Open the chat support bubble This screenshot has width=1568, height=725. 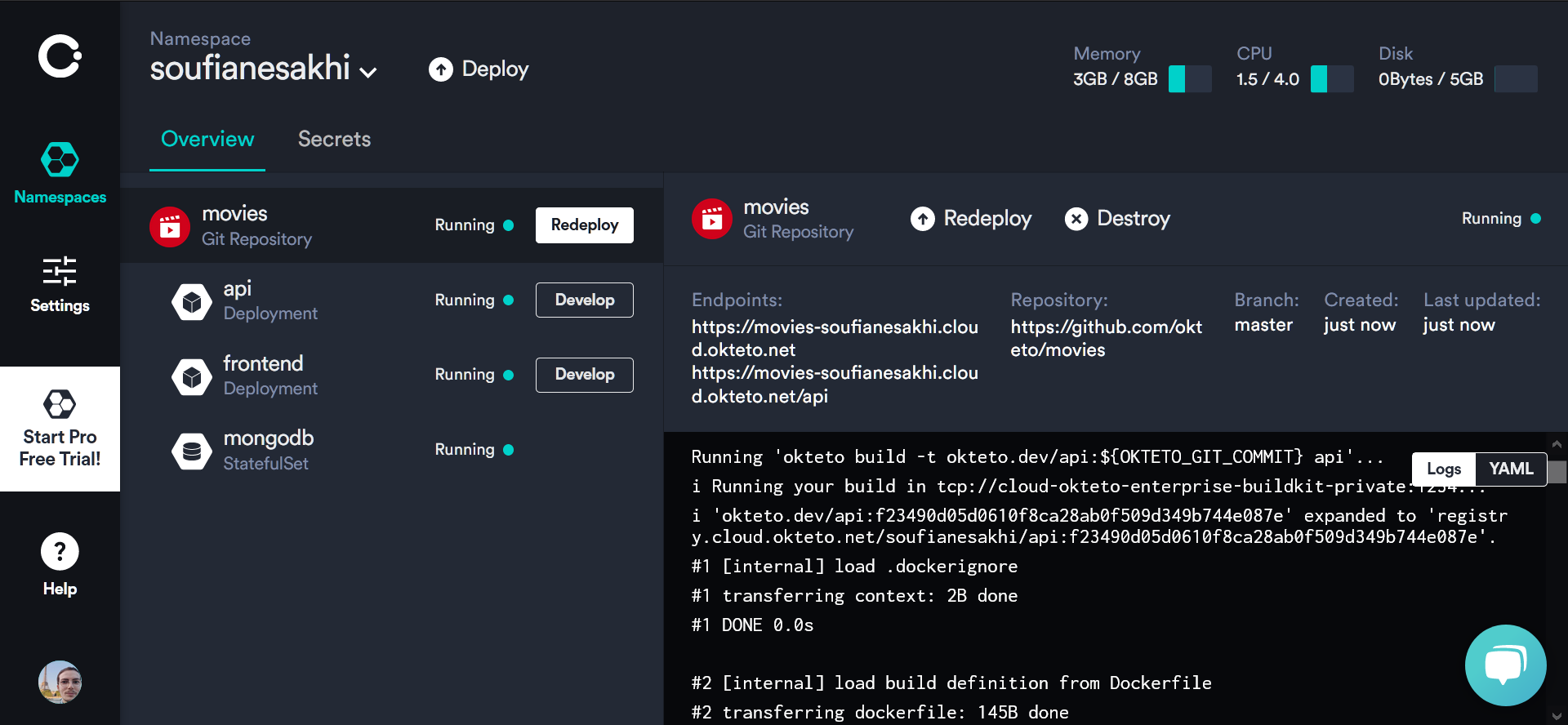click(1505, 665)
